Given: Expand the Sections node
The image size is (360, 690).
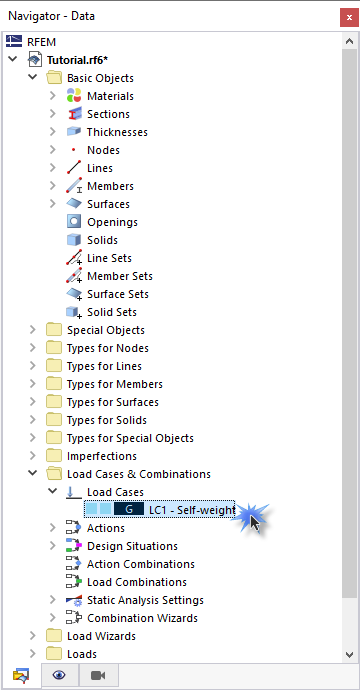Looking at the screenshot, I should point(52,114).
